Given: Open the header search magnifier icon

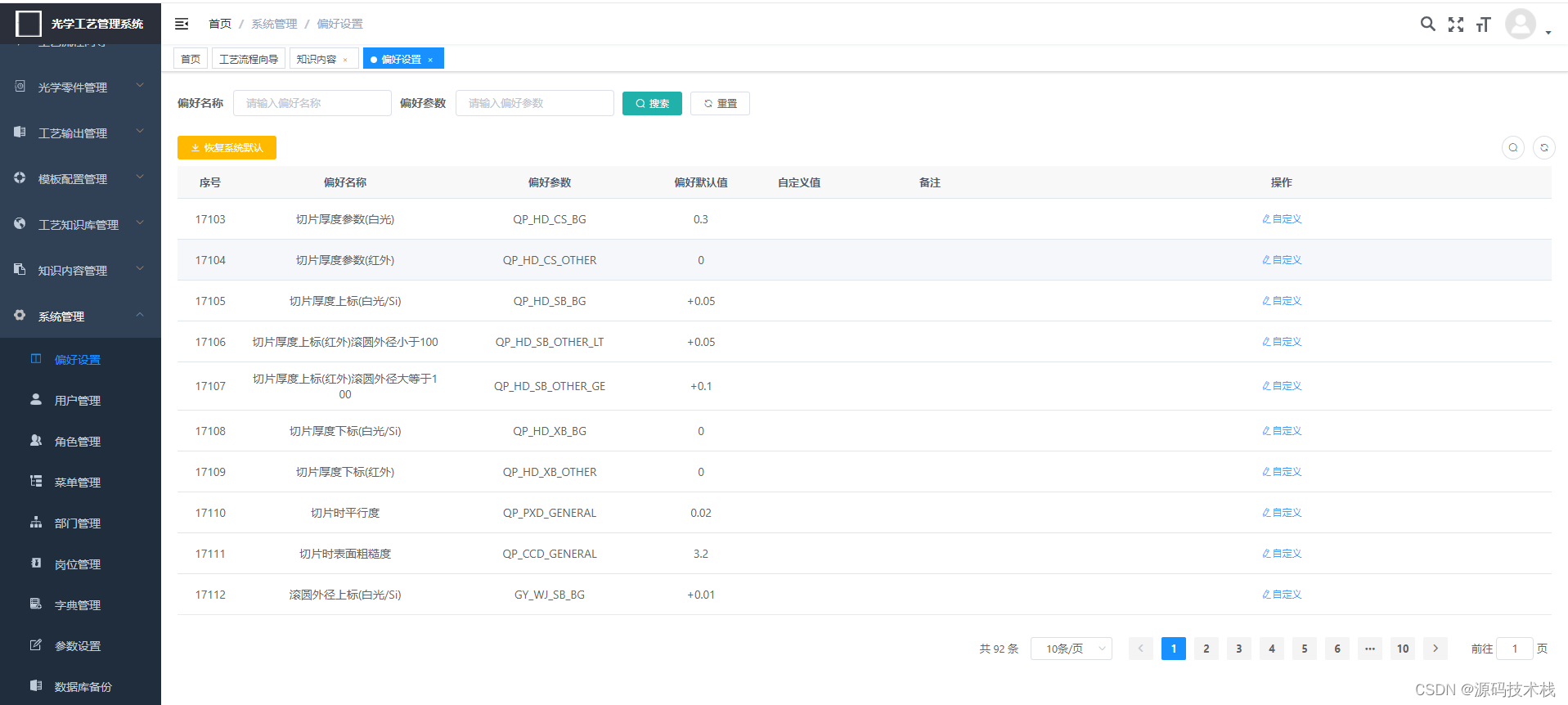Looking at the screenshot, I should (1427, 24).
